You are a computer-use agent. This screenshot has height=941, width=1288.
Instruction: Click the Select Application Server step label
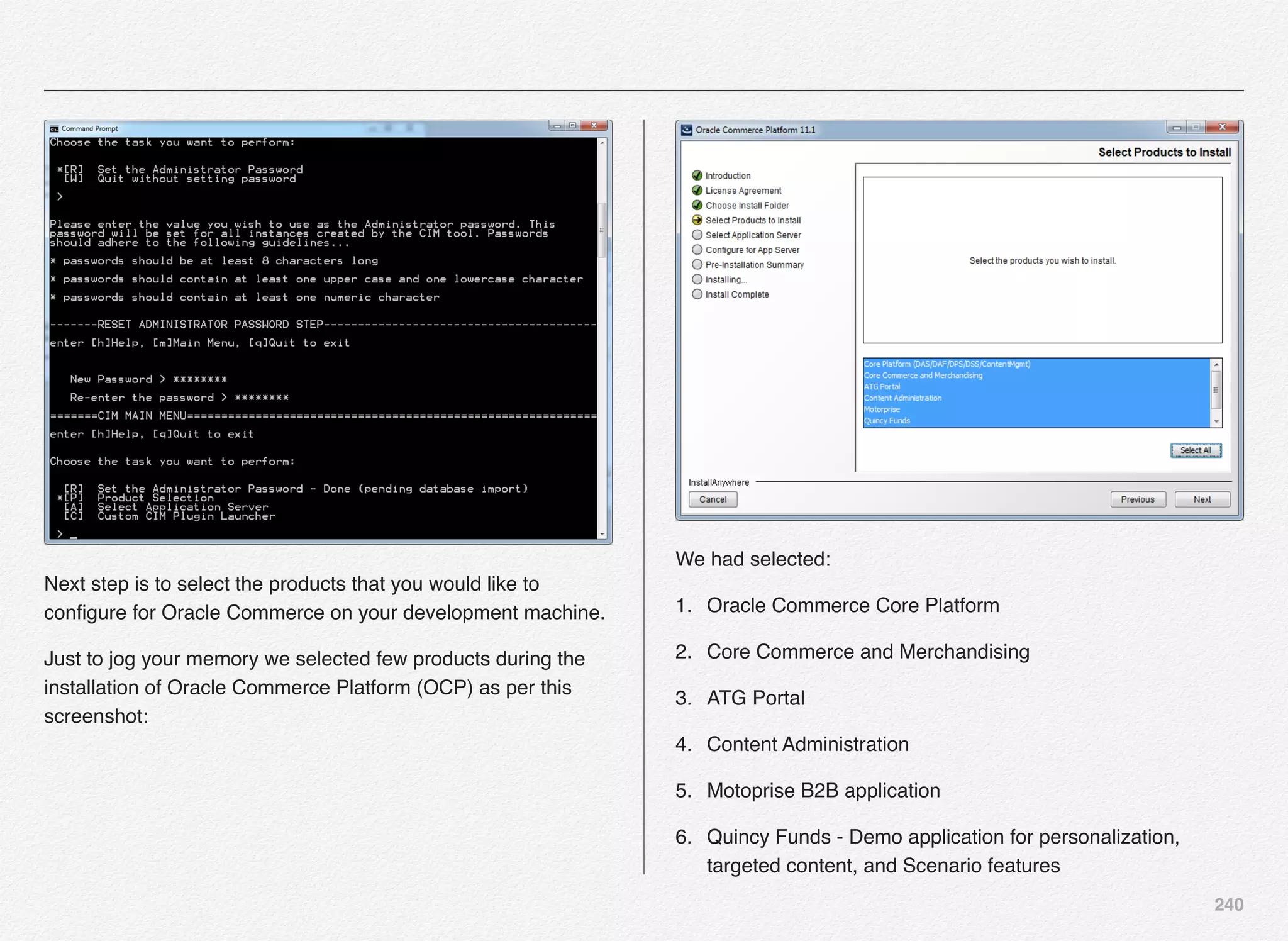pos(753,235)
